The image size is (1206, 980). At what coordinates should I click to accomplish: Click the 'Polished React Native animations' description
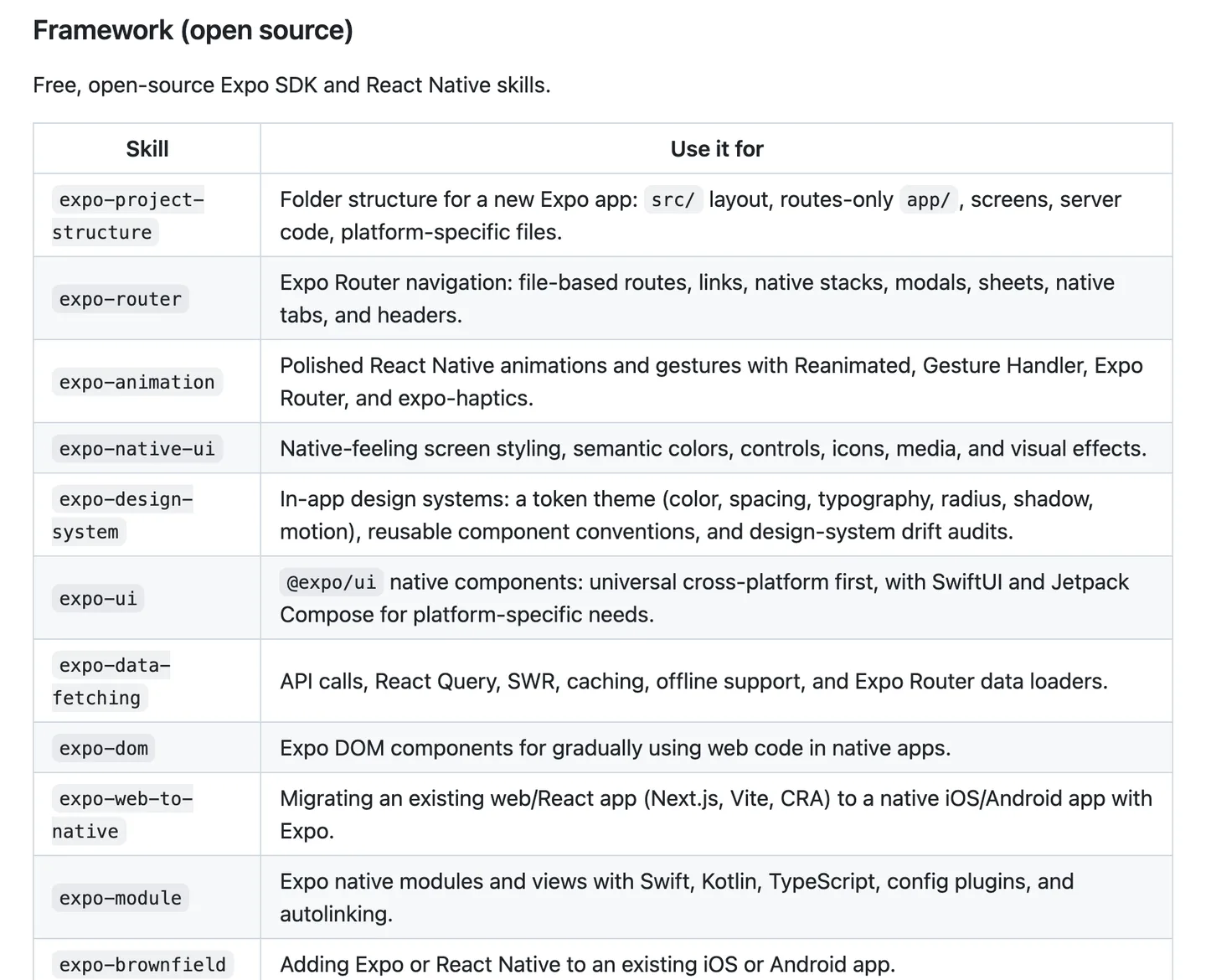[711, 381]
